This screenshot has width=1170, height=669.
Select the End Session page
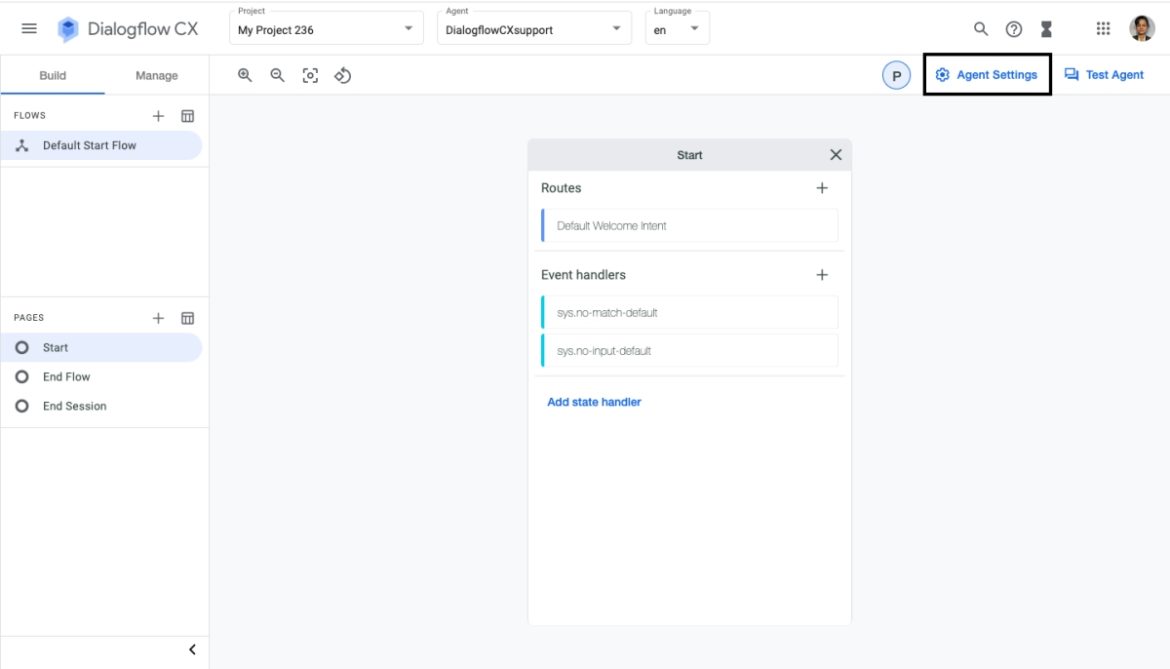point(75,405)
